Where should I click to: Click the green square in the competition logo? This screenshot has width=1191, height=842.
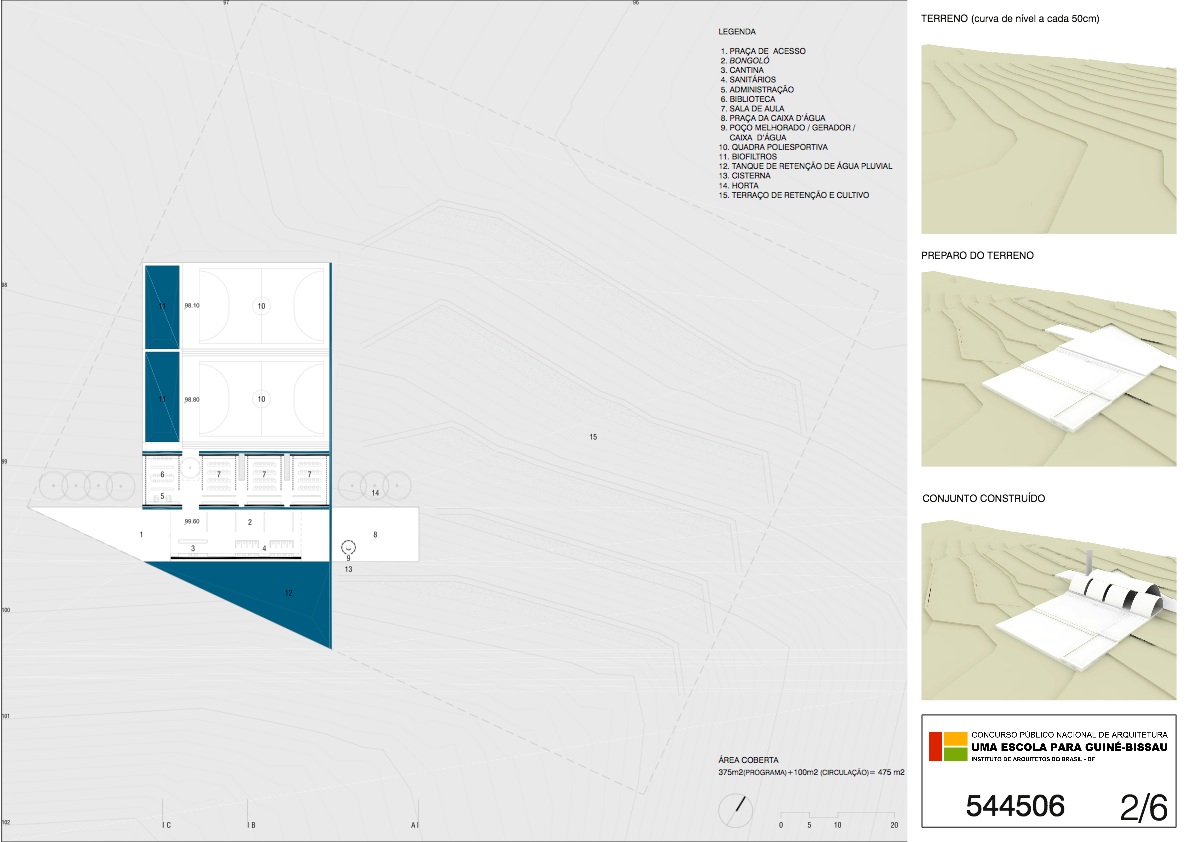pyautogui.click(x=955, y=754)
